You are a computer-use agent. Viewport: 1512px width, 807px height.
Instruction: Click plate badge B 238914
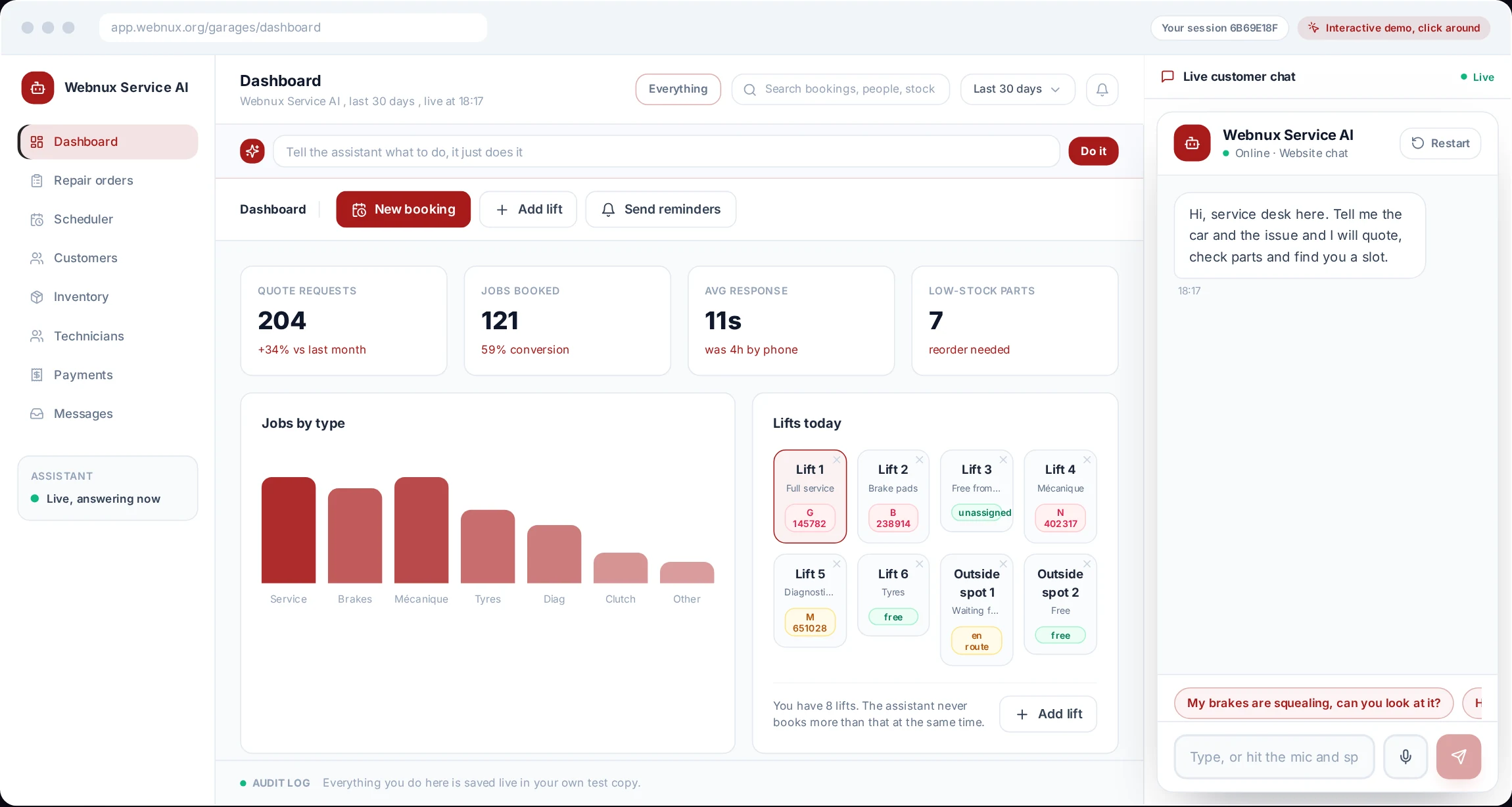point(893,518)
